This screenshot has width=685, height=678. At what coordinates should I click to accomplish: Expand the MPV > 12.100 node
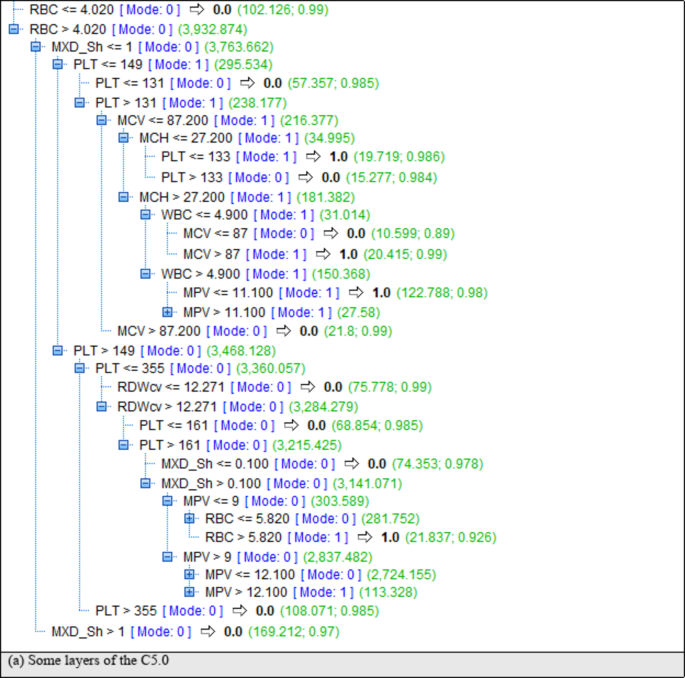pos(190,592)
